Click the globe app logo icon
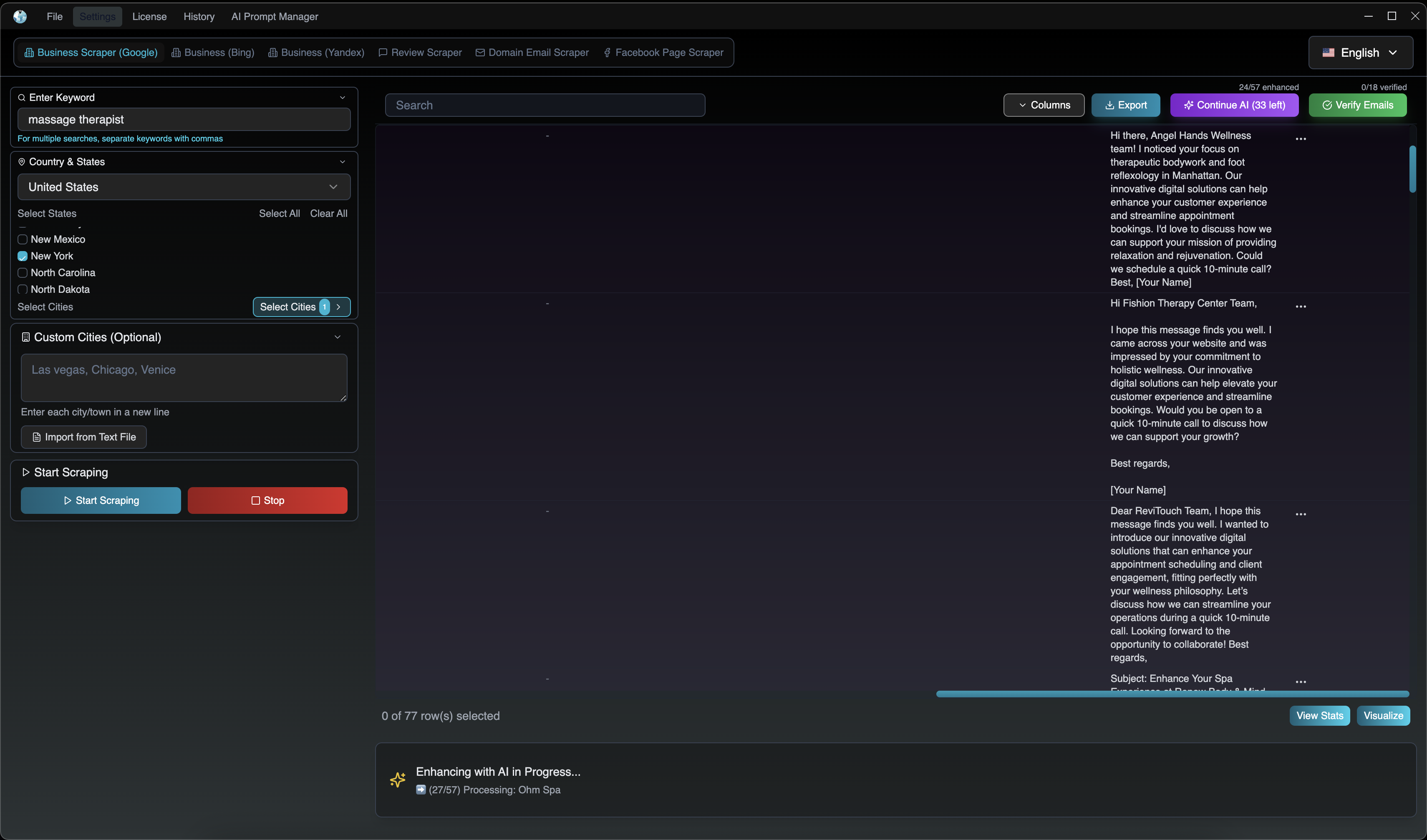The height and width of the screenshot is (840, 1427). [x=20, y=16]
